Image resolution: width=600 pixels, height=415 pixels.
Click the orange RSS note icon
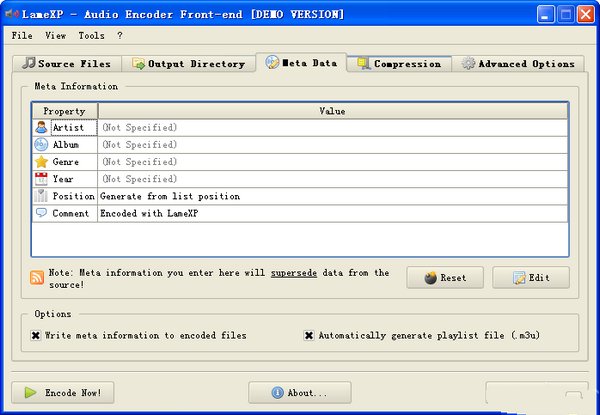coord(37,278)
